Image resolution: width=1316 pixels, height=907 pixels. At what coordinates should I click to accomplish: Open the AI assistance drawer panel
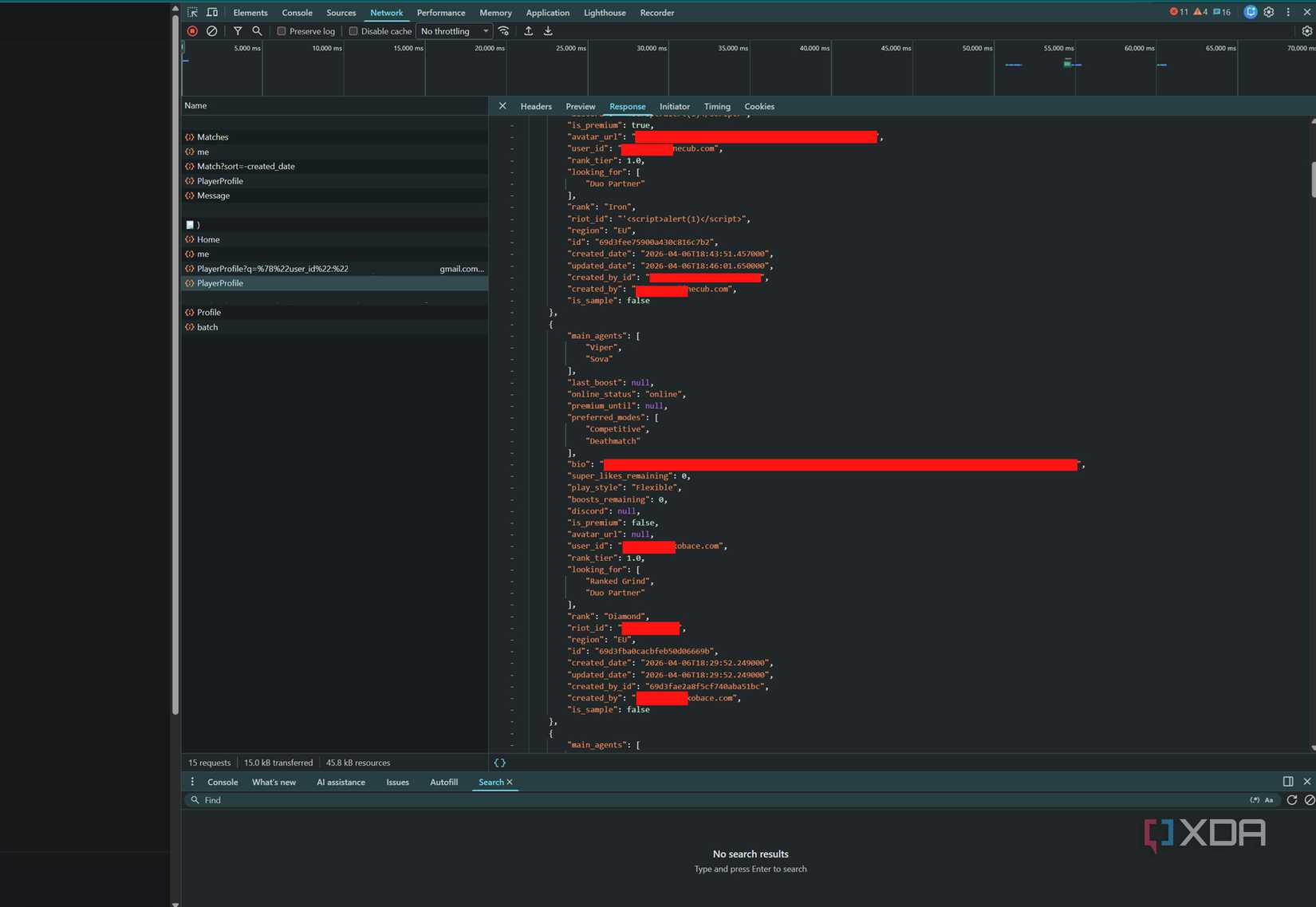[341, 783]
